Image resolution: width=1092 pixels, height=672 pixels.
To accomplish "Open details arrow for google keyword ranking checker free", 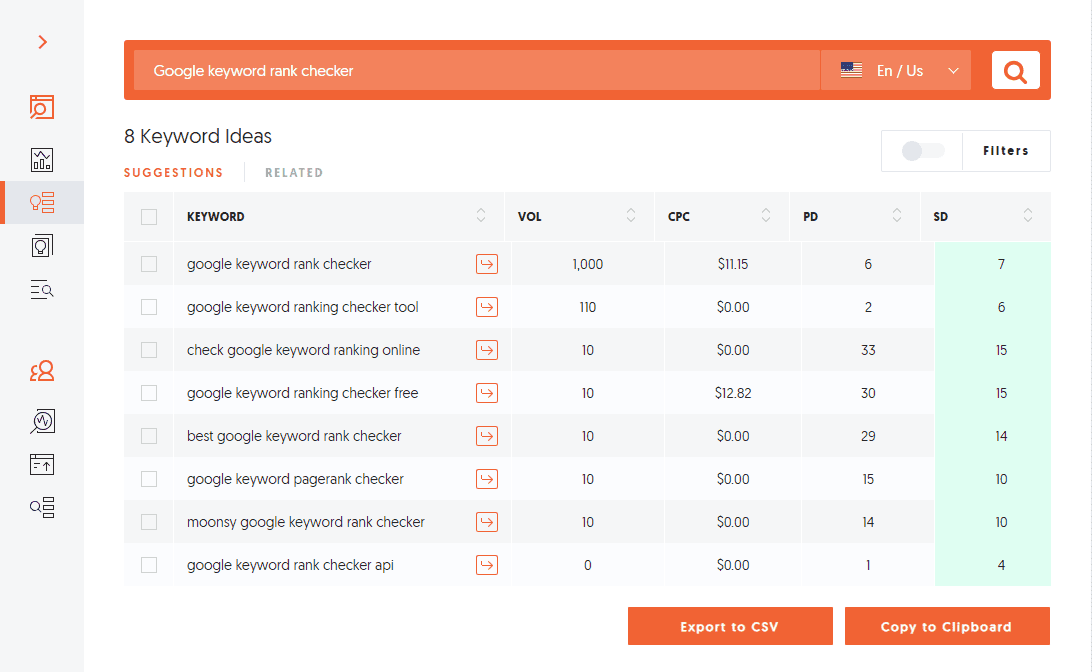I will click(x=487, y=393).
